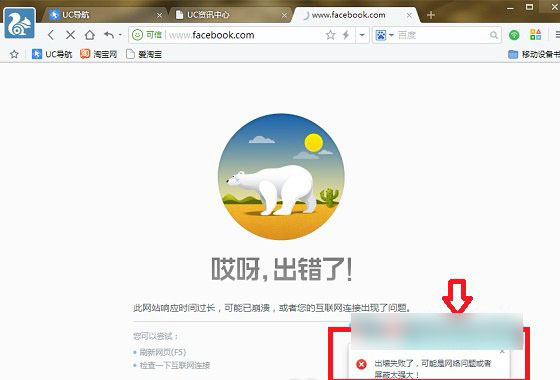Screen dimensions: 560x380
Task: Open the 爱淘宝 bookmark
Action: [x=144, y=54]
